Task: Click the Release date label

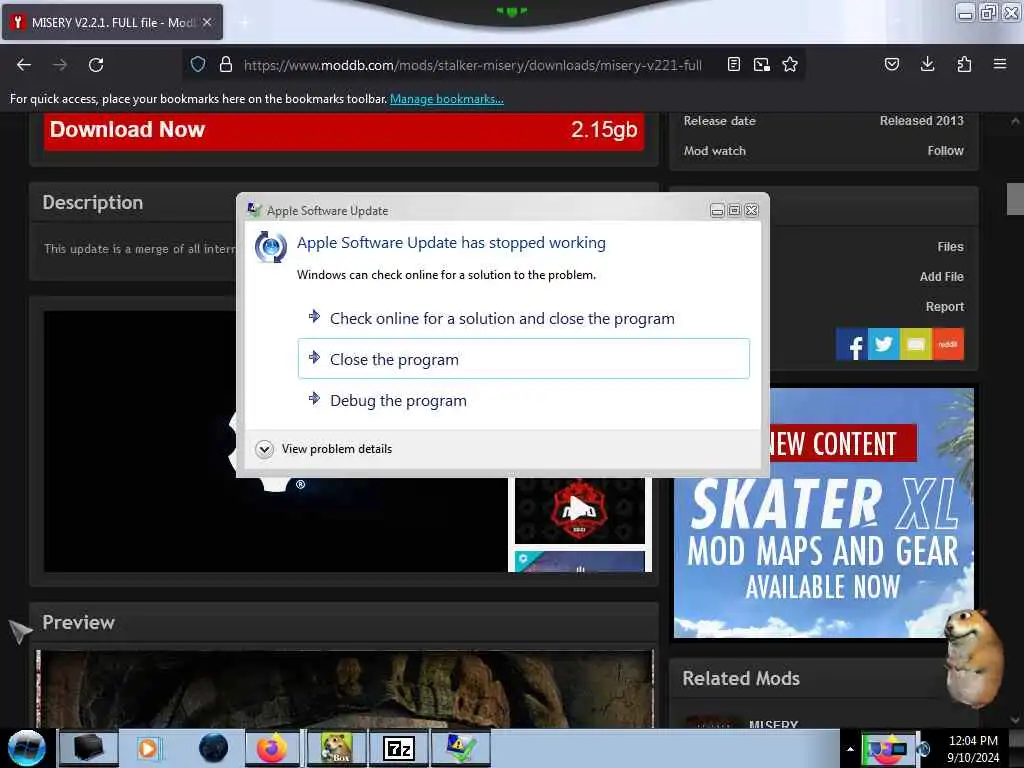Action: (720, 121)
